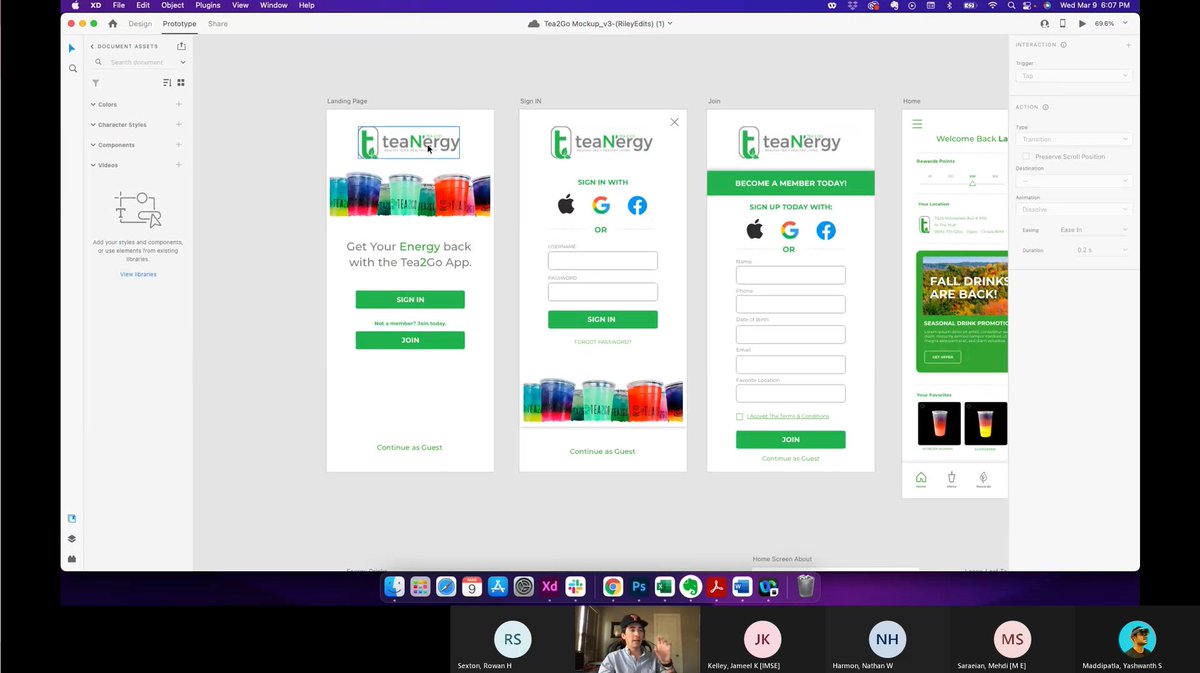Image resolution: width=1200 pixels, height=673 pixels.
Task: Open the Easing Ease In dropdown
Action: 1094,230
